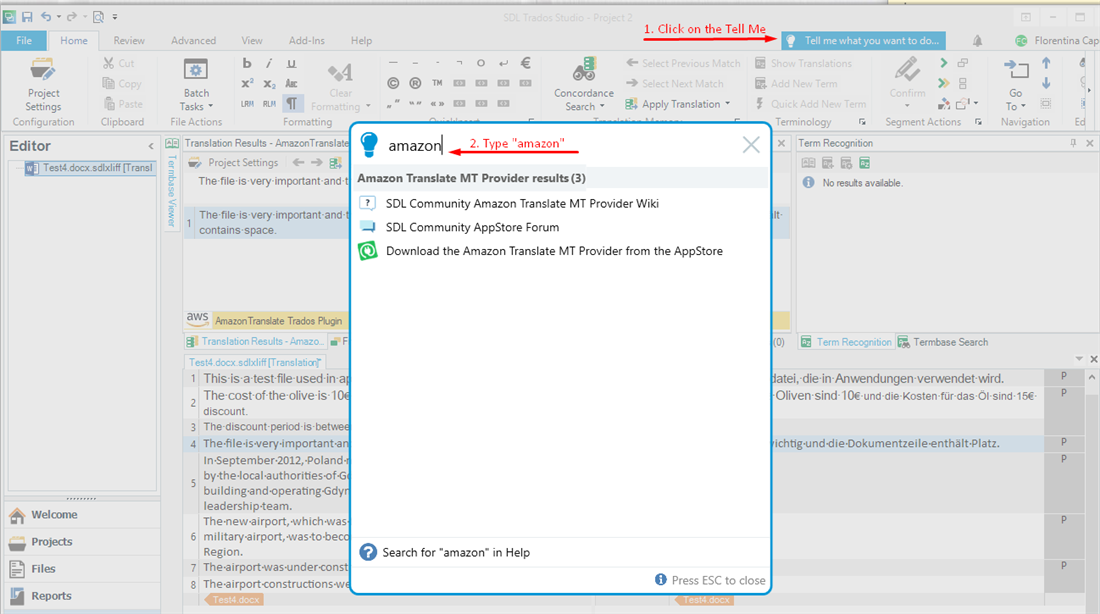Click the Undo icon in quick access toolbar
Image resolution: width=1100 pixels, height=614 pixels.
[46, 17]
